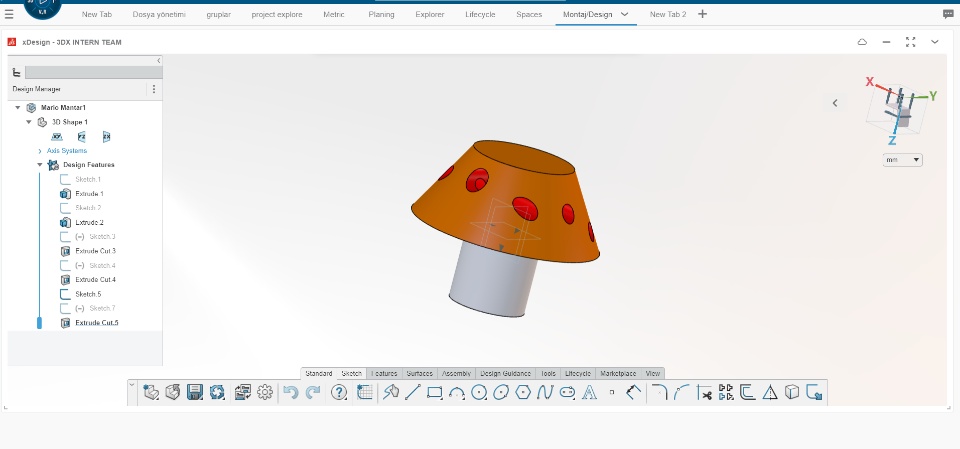Expand the Axis Systems node

pyautogui.click(x=40, y=151)
